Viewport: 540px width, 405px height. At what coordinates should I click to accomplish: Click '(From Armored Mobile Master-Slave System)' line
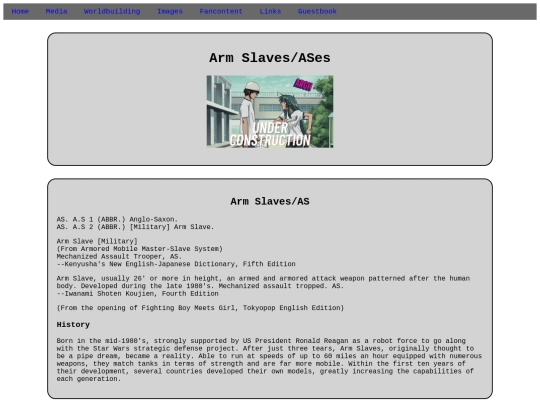tap(139, 249)
